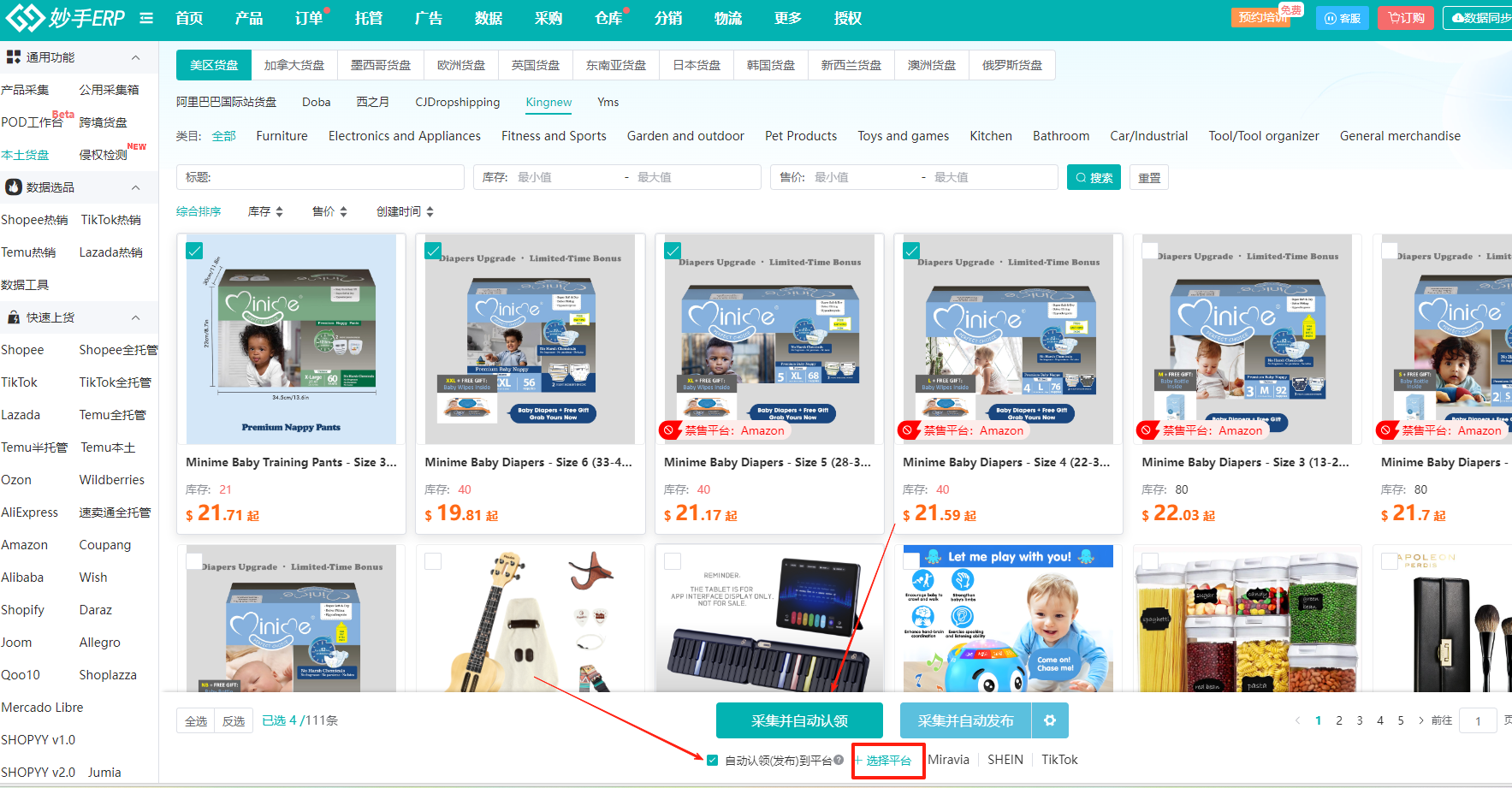Open settings gear next to 采集并自动发布
Screen dimensions: 1512x788
(x=1050, y=720)
